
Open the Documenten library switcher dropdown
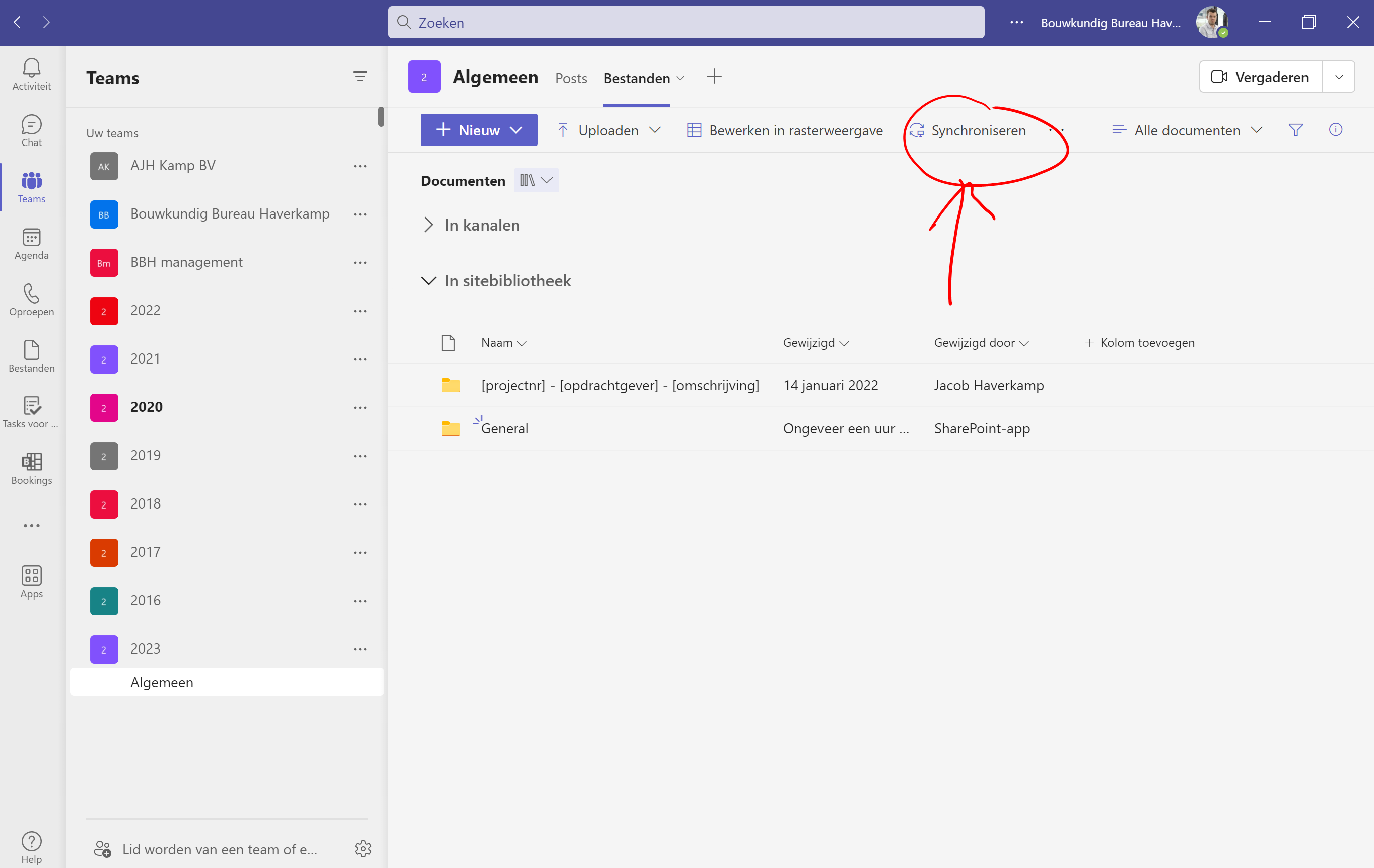(536, 180)
